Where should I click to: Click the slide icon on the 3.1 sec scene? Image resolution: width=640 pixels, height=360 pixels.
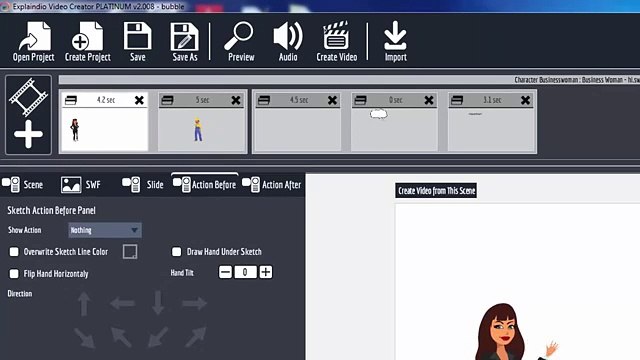pyautogui.click(x=457, y=100)
